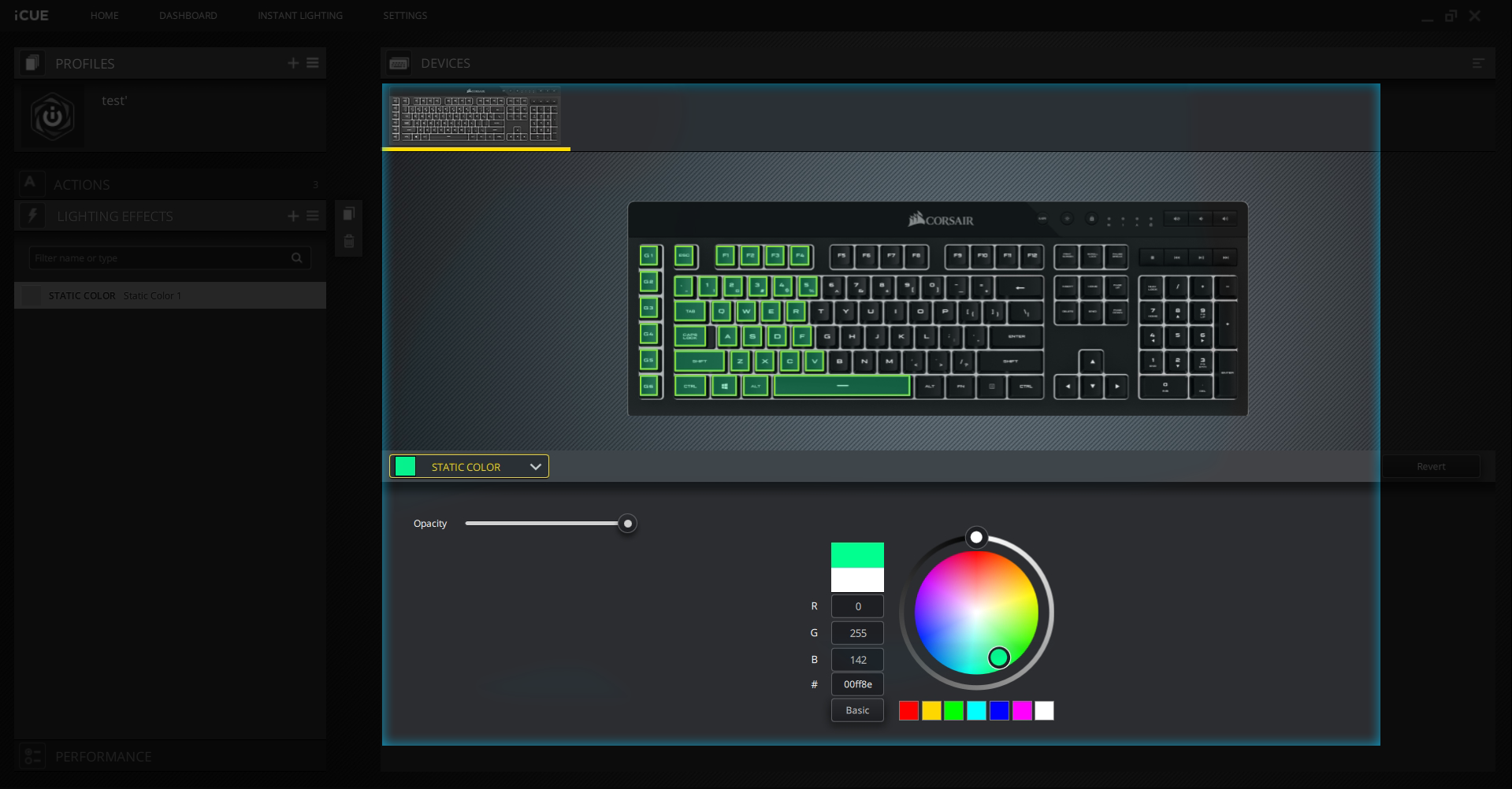Open the Settings menu
This screenshot has width=1512, height=789.
pyautogui.click(x=405, y=15)
